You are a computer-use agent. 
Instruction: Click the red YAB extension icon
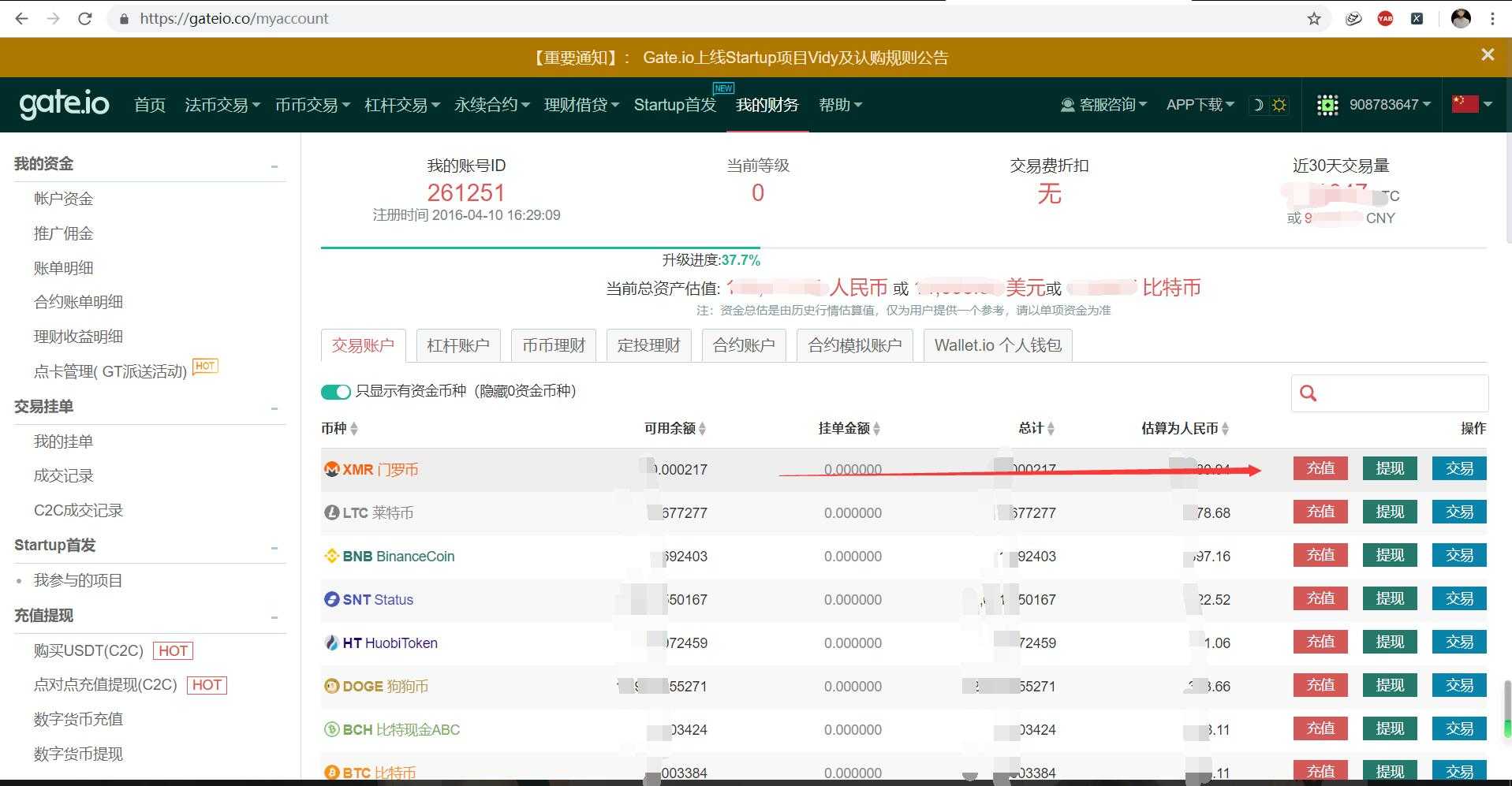click(1385, 19)
